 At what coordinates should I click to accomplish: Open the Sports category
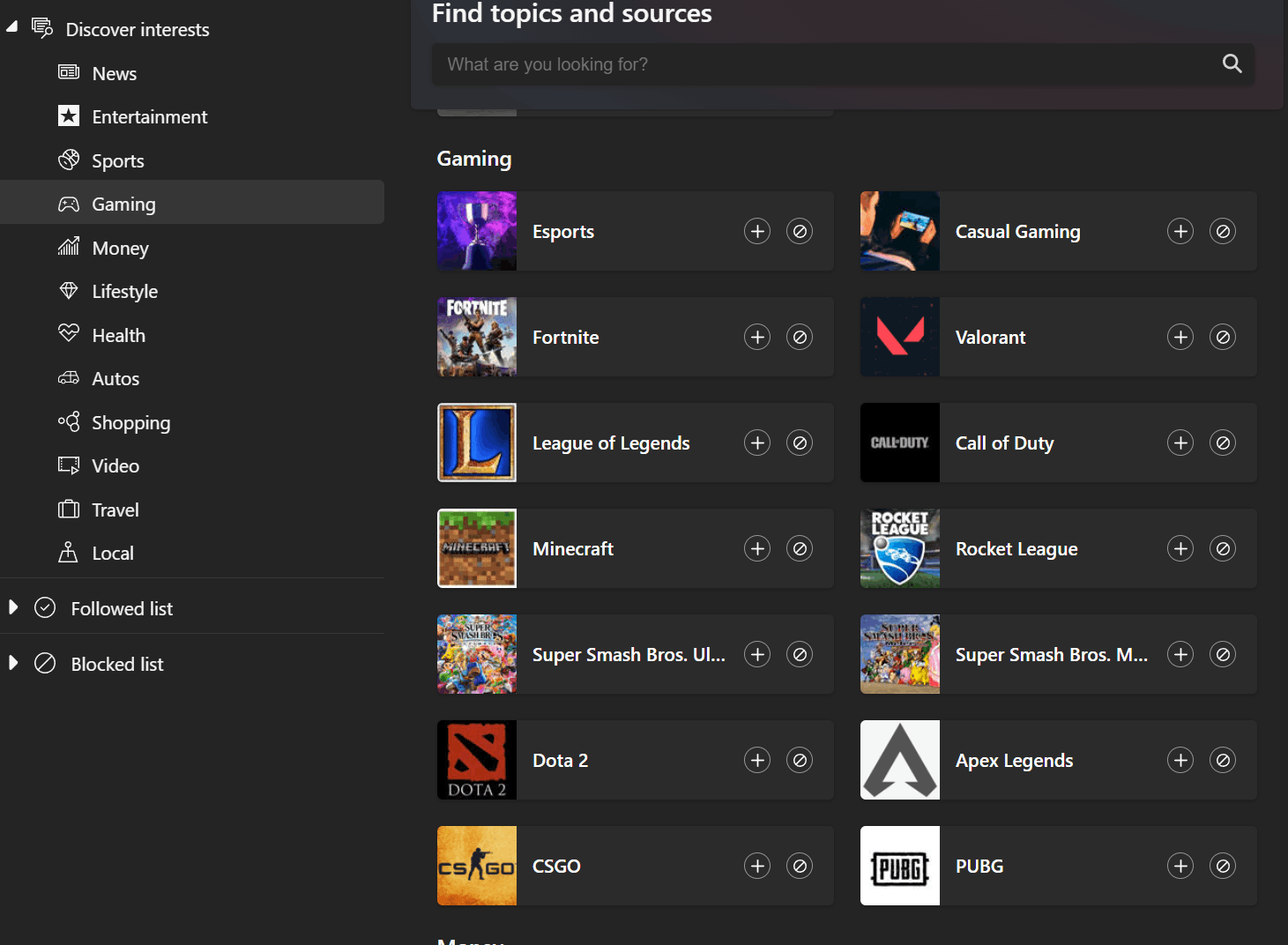pyautogui.click(x=192, y=160)
